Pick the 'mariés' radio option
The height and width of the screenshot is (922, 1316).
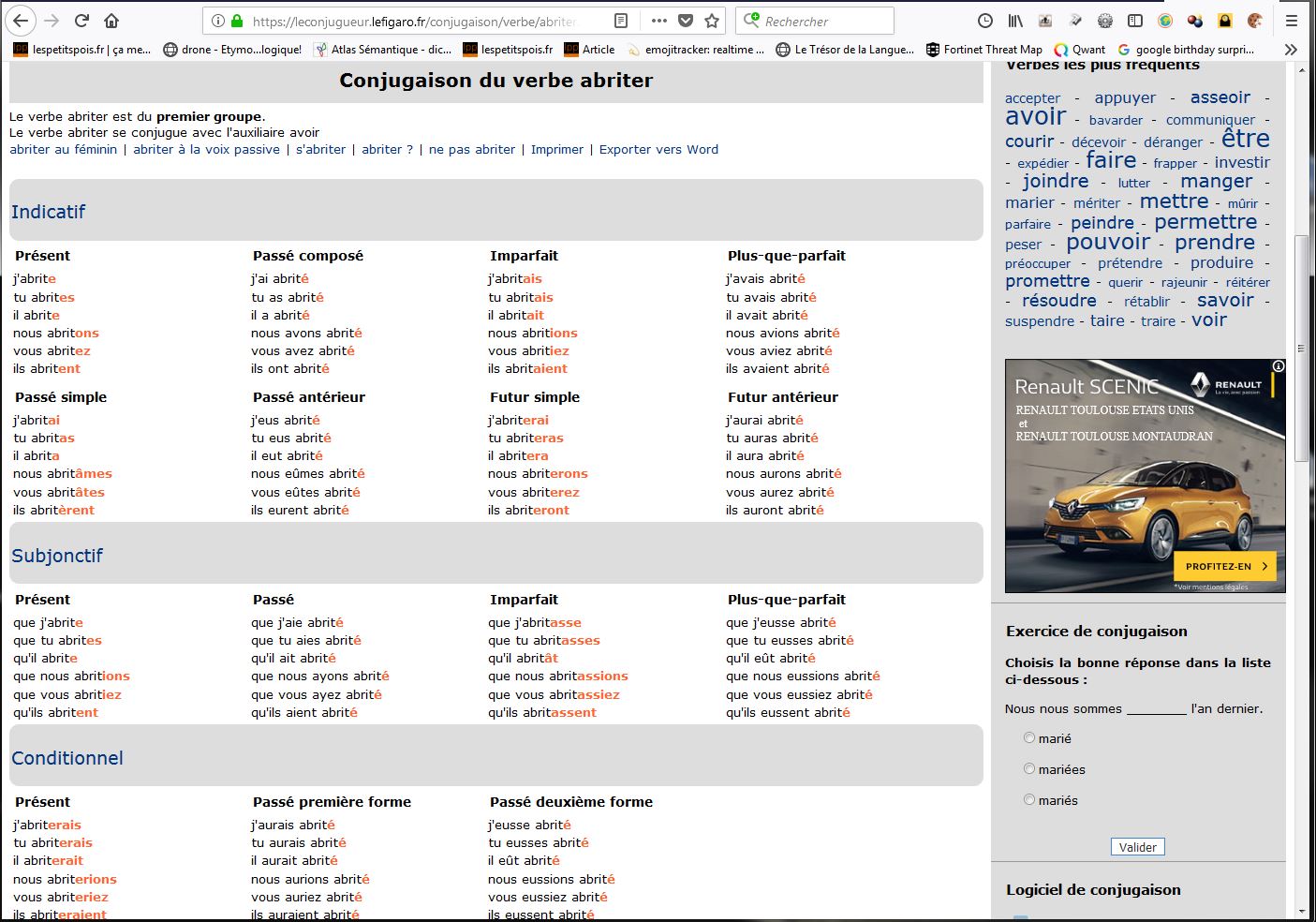pyautogui.click(x=1029, y=800)
